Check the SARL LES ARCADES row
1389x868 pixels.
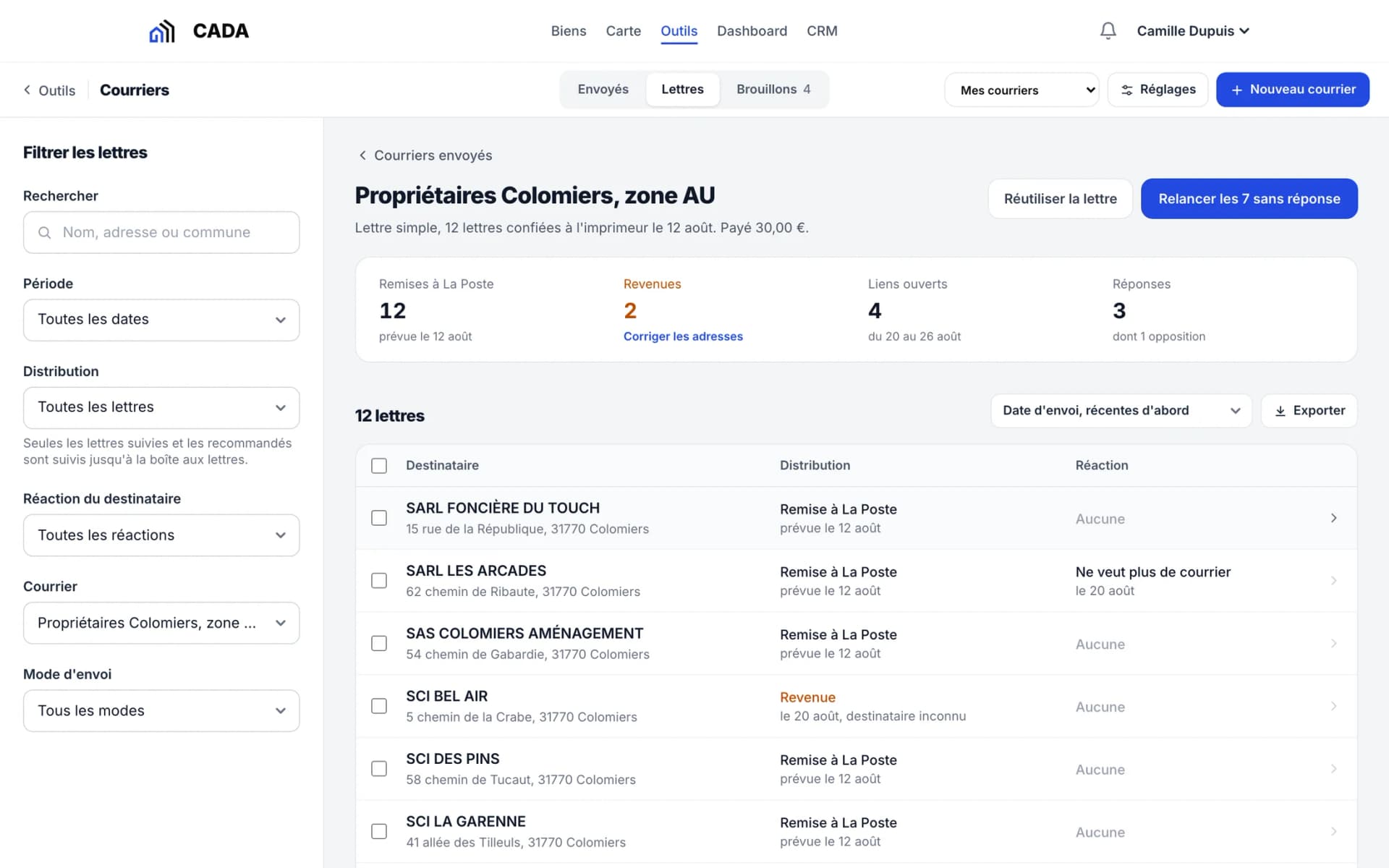[x=379, y=581]
